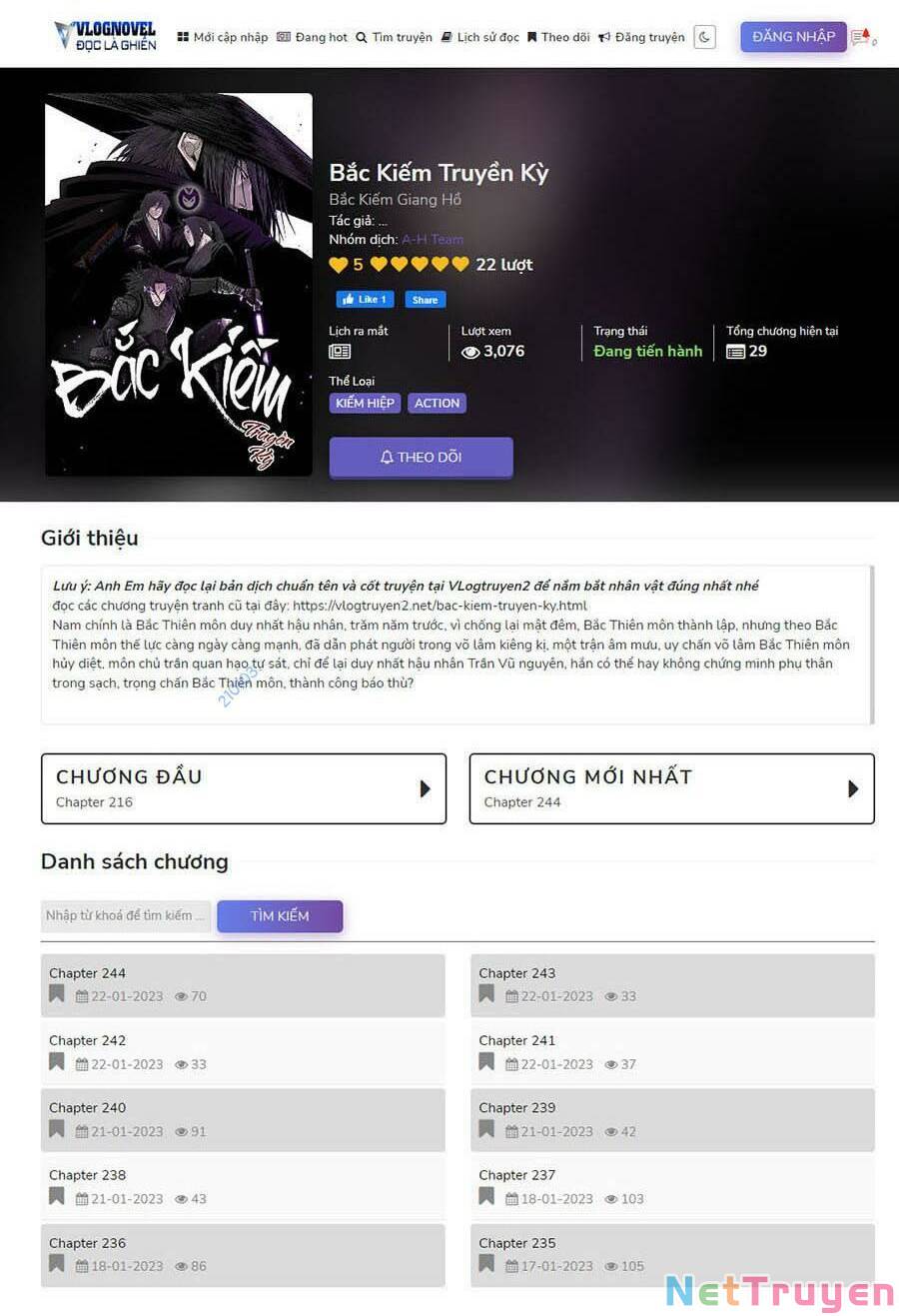The image size is (899, 1316).
Task: Open Lịch sử đọc in navigation
Action: point(480,37)
